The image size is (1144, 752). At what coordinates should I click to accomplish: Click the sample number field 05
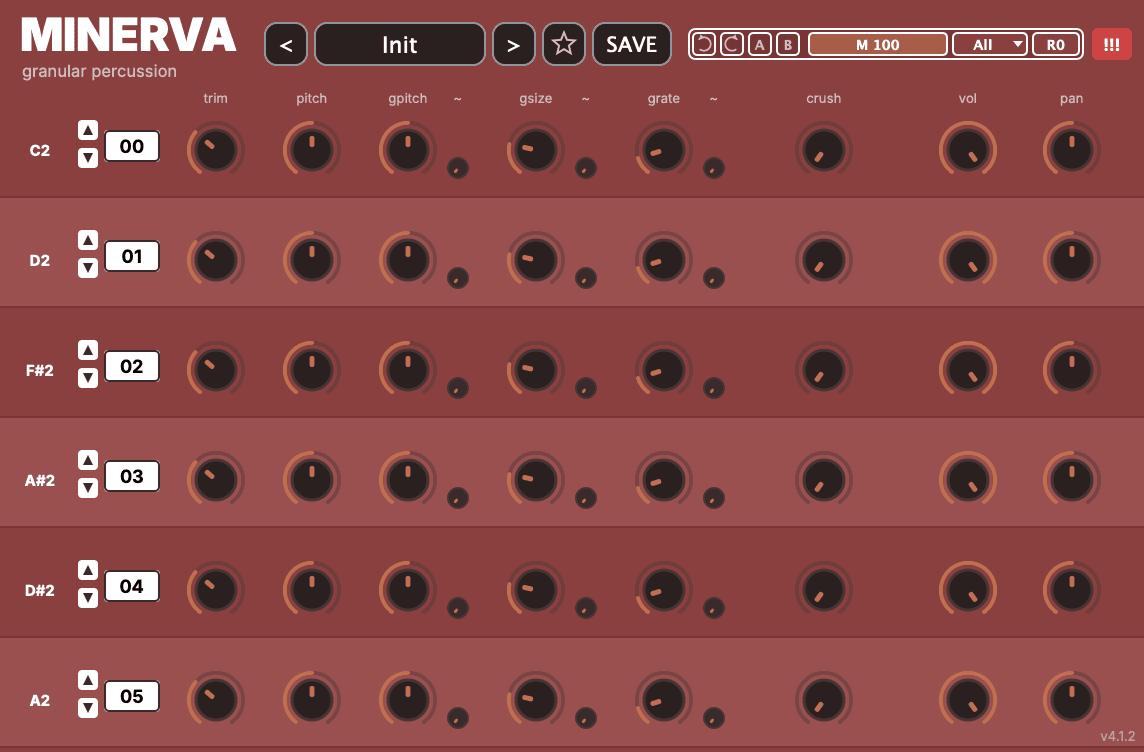point(132,697)
